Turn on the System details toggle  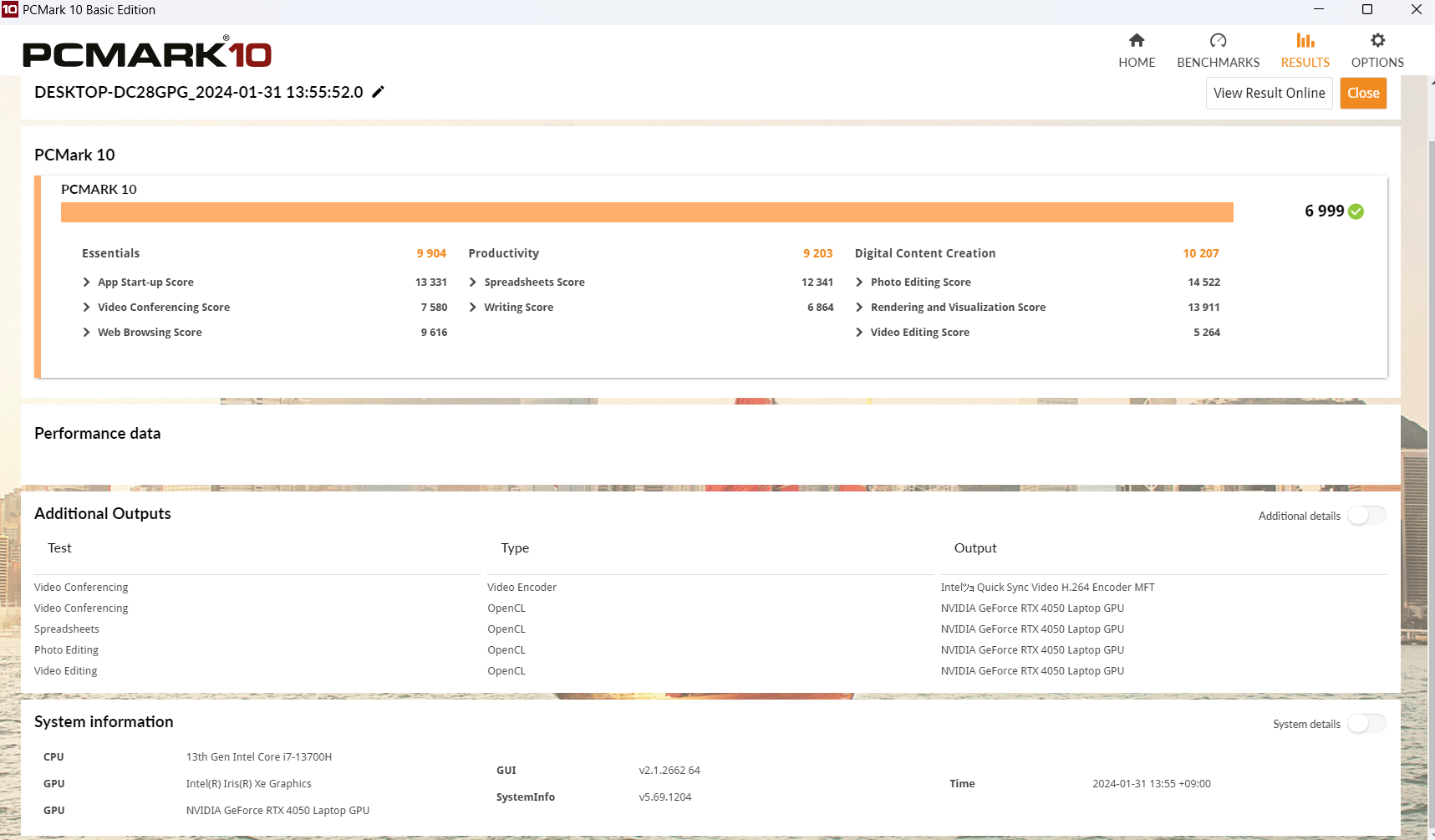(1366, 724)
